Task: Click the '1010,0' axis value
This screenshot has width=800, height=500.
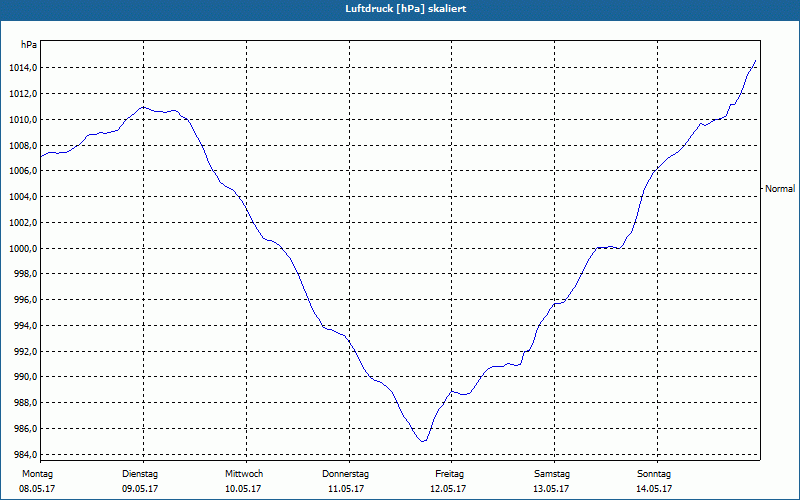Action: click(x=22, y=120)
